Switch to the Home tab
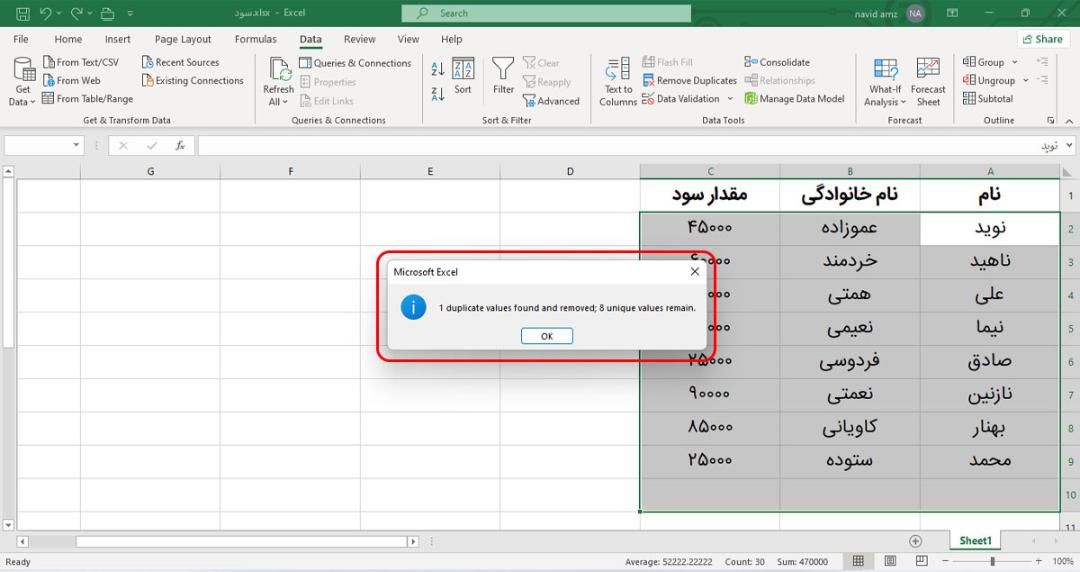The height and width of the screenshot is (572, 1080). [68, 39]
